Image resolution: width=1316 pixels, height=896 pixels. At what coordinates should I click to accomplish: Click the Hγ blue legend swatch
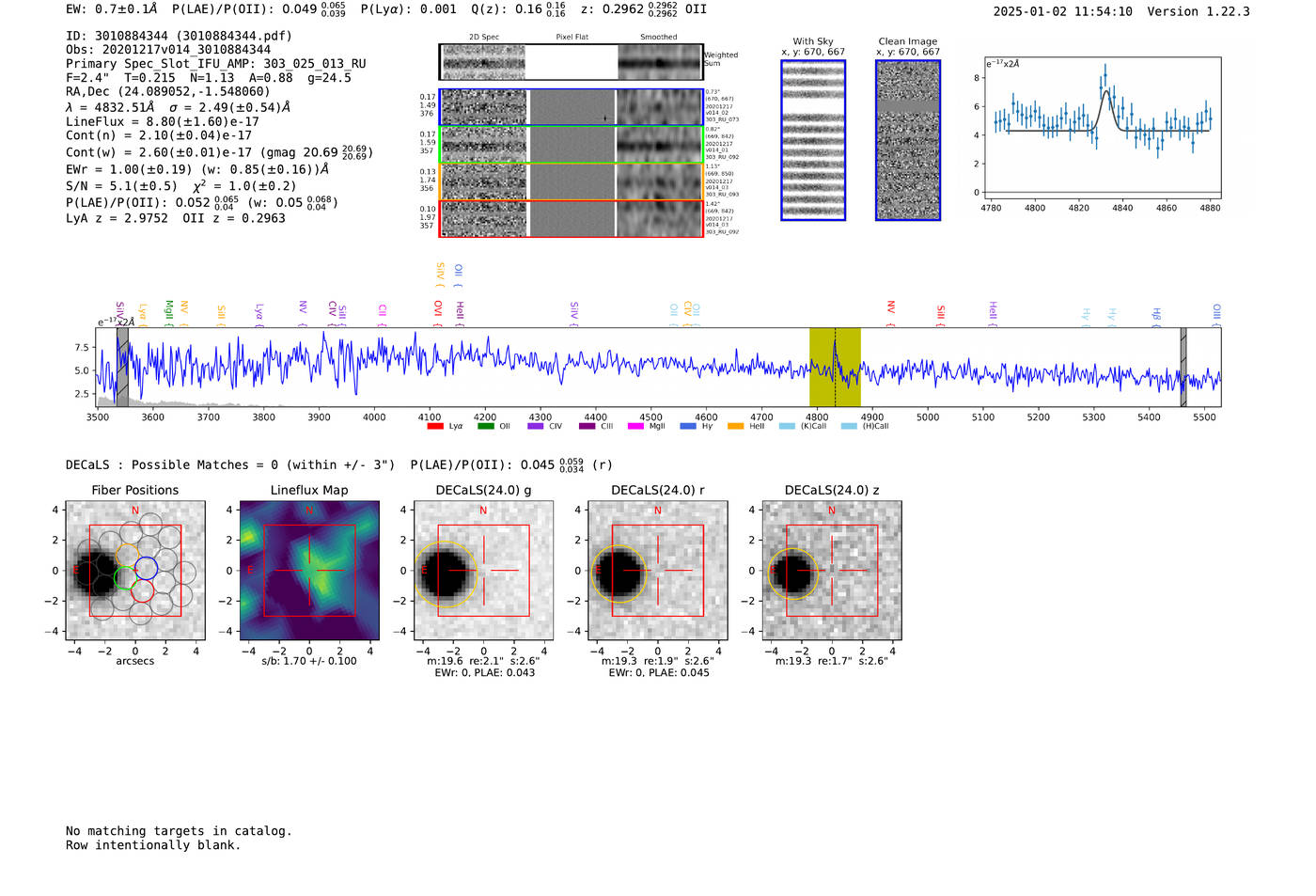pyautogui.click(x=688, y=426)
